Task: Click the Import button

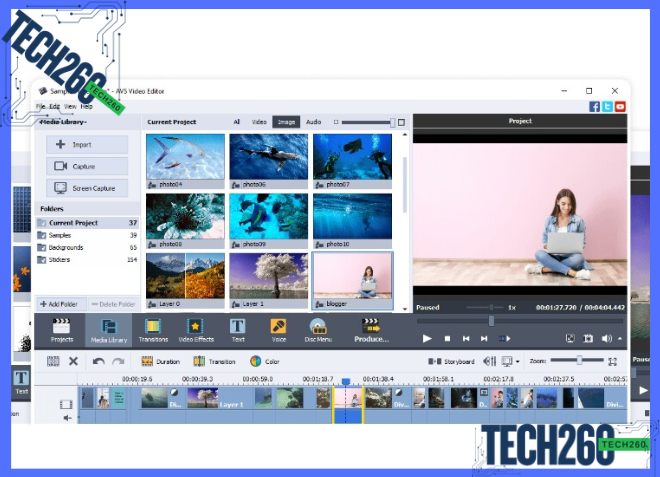Action: [87, 145]
